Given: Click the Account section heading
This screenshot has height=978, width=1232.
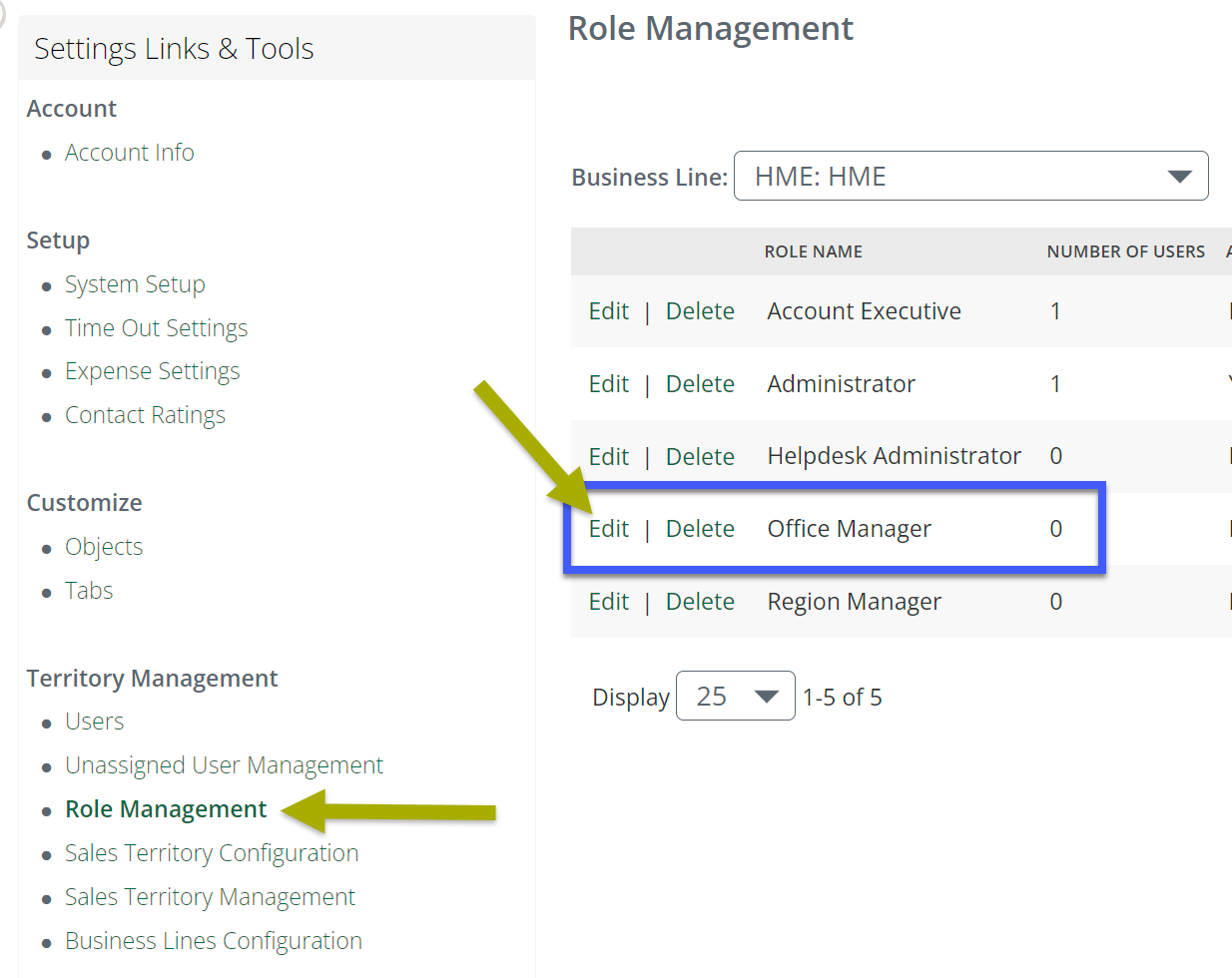Looking at the screenshot, I should click(x=72, y=109).
